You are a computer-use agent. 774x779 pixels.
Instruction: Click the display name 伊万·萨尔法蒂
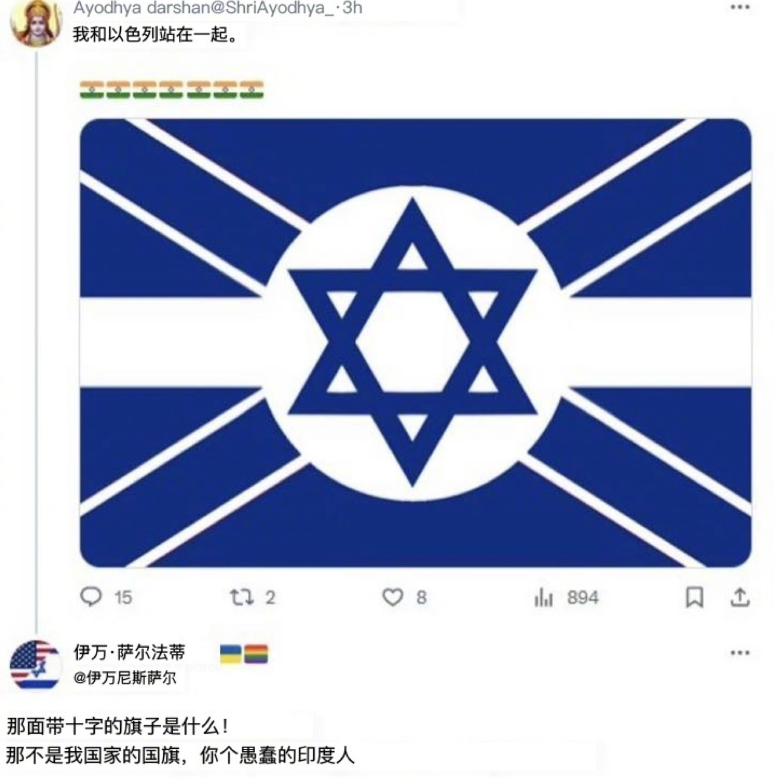(129, 652)
